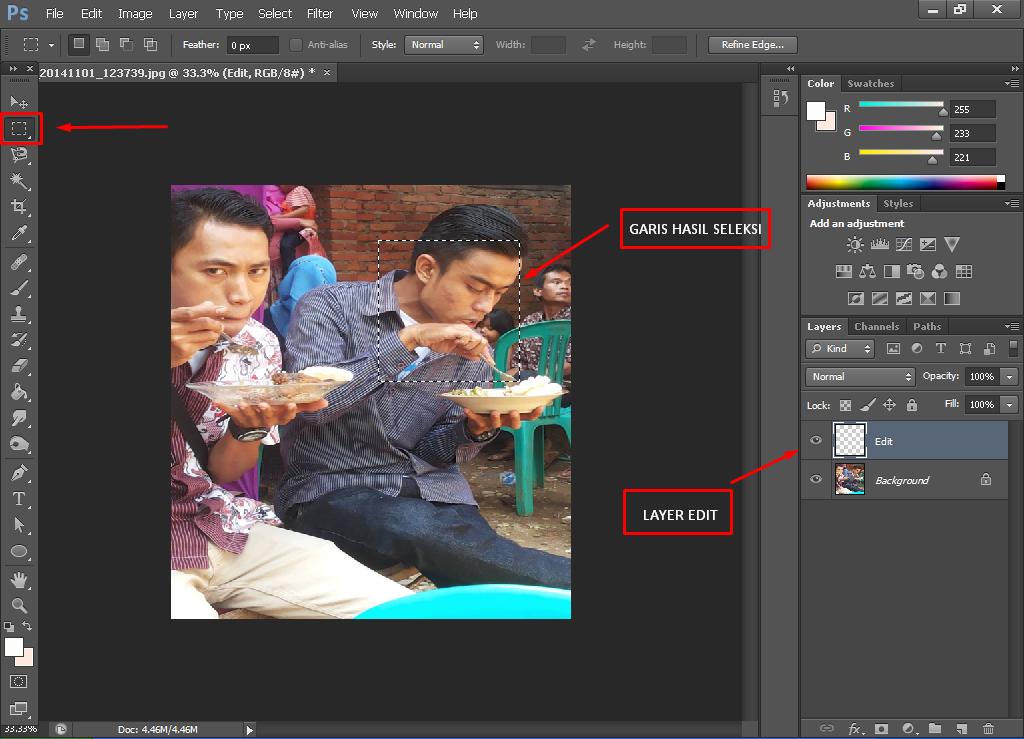Select the Healing Brush tool
The width and height of the screenshot is (1024, 739).
[20, 262]
